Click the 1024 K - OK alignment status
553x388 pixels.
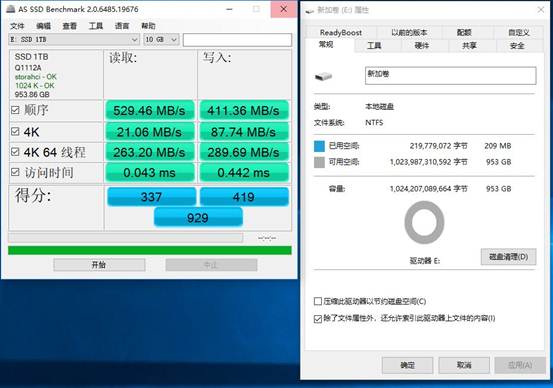pos(35,85)
